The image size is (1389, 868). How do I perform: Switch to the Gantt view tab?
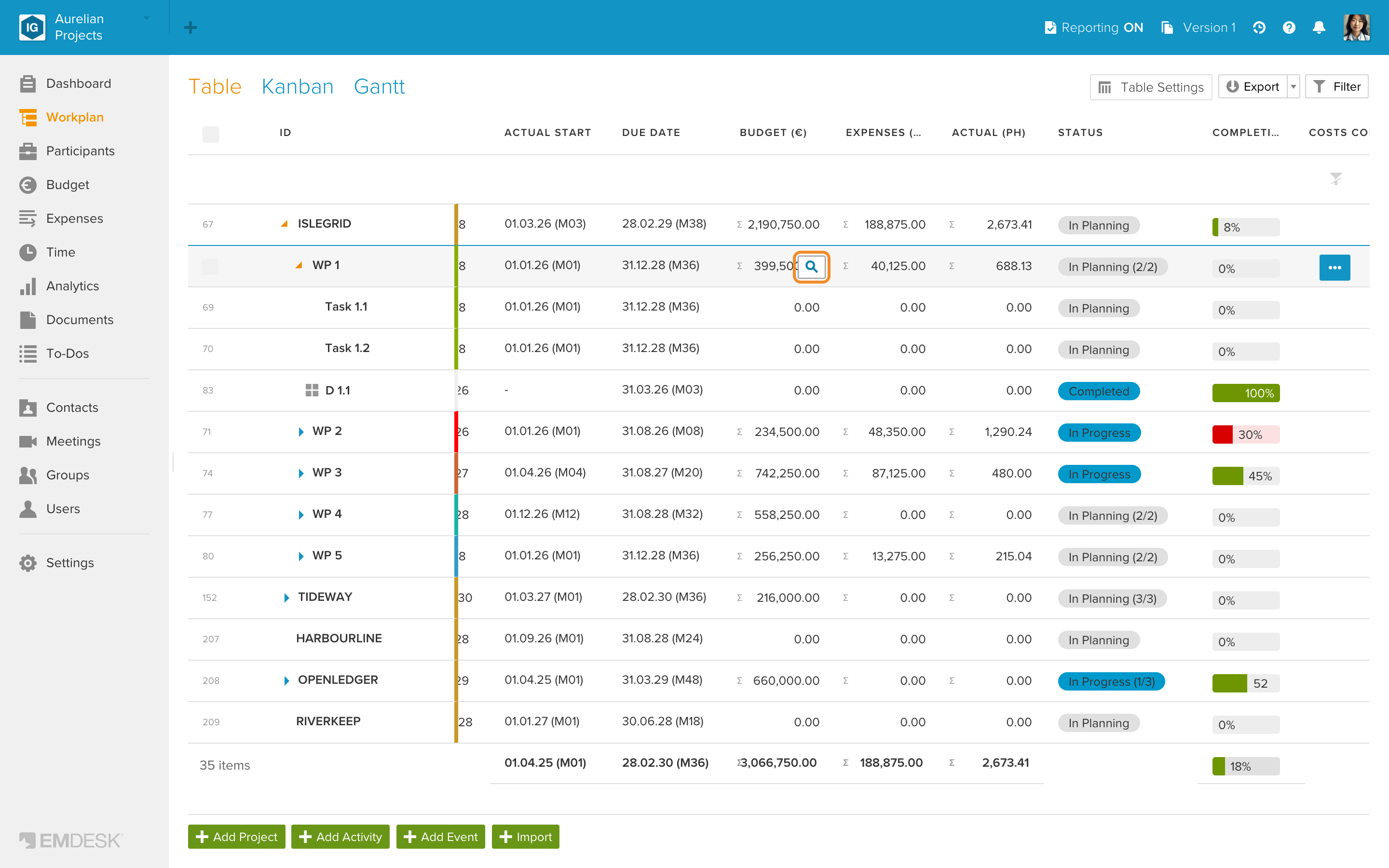(380, 87)
